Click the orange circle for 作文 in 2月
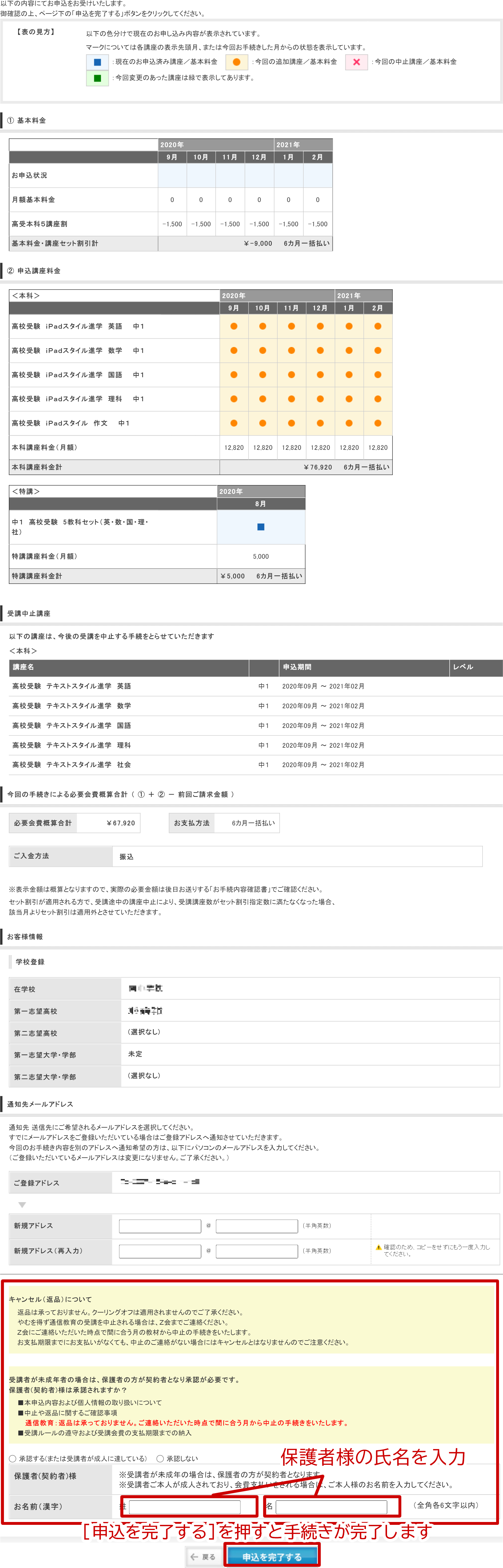The width and height of the screenshot is (503, 1568). (378, 423)
